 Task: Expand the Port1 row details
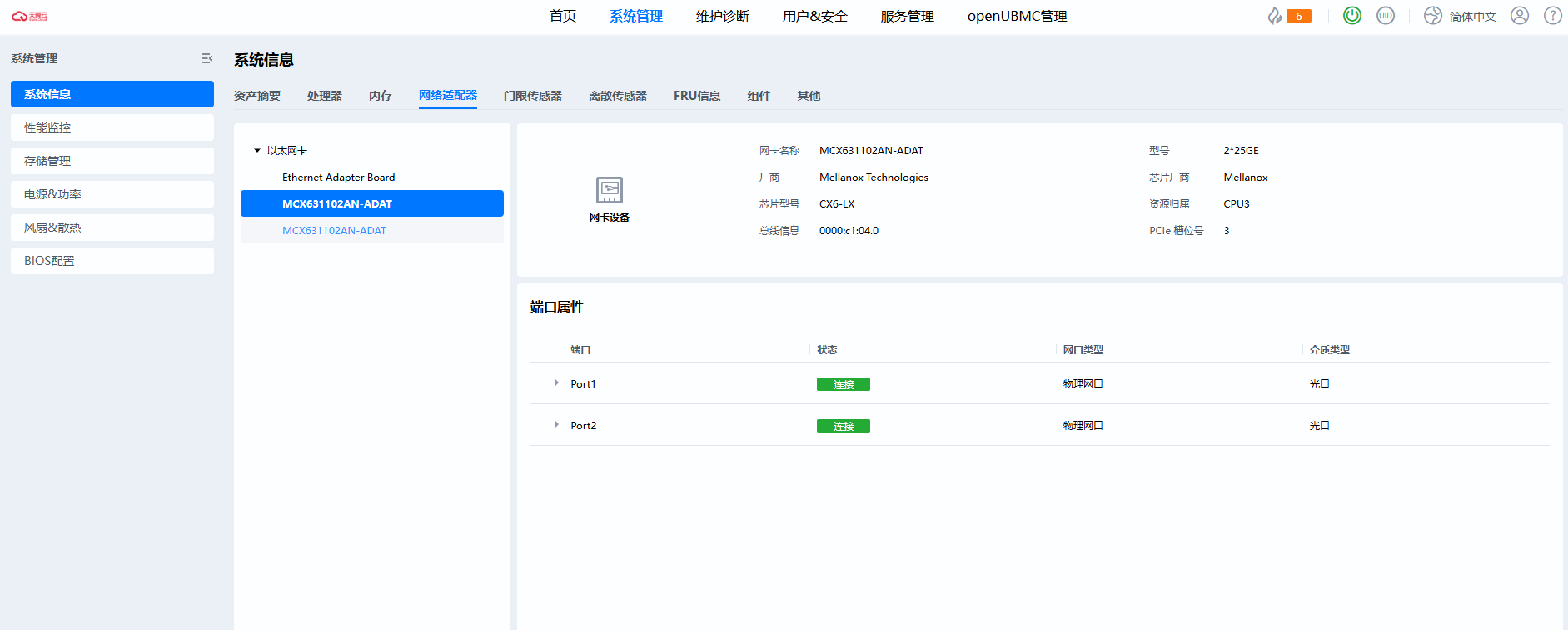point(556,383)
